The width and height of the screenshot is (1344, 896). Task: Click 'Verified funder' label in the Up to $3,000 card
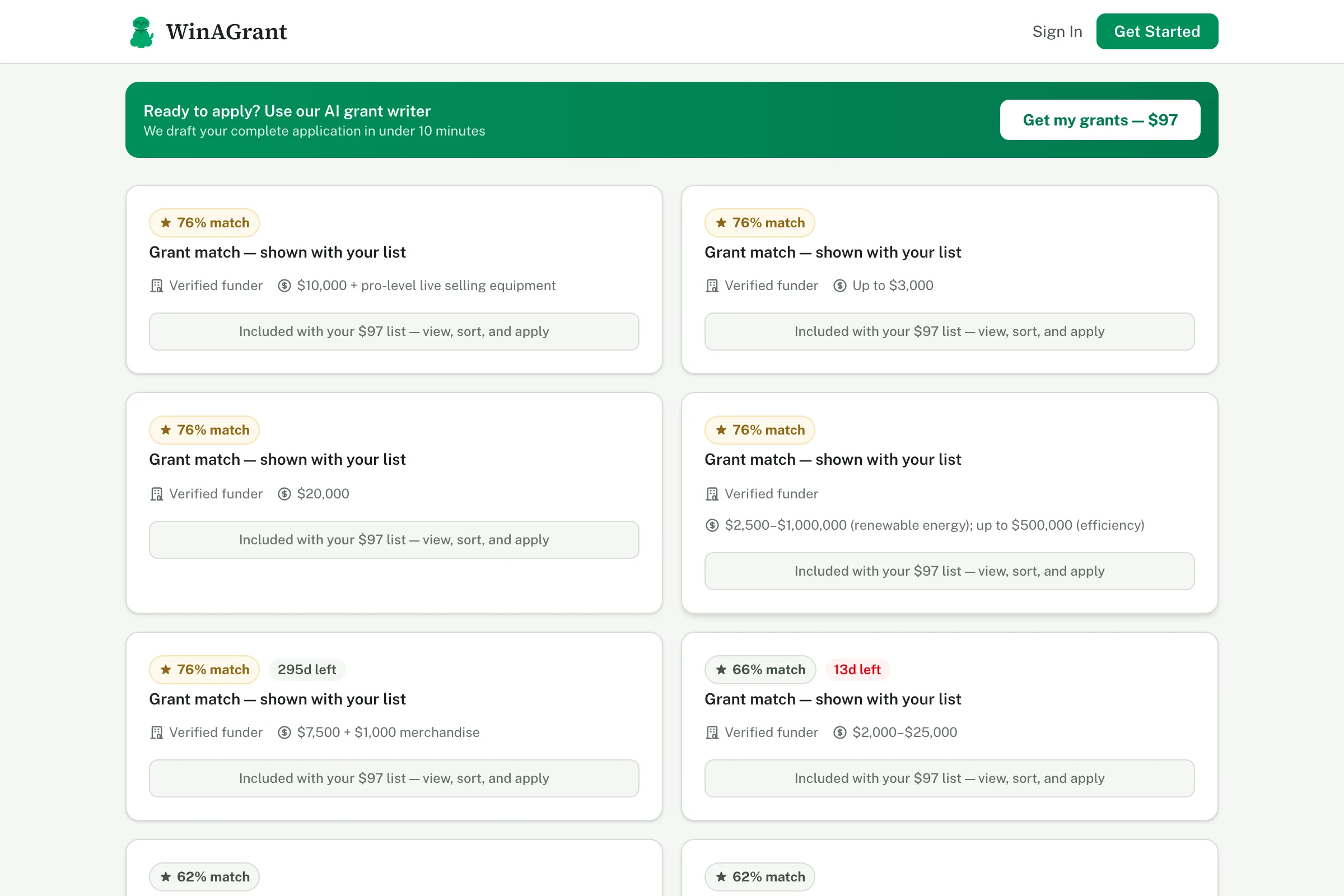pos(772,286)
